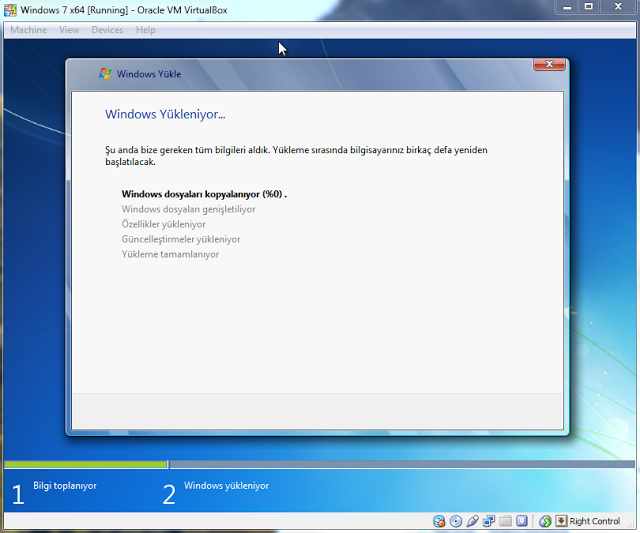Click the network adapters status icon
This screenshot has width=640, height=533.
click(x=489, y=521)
